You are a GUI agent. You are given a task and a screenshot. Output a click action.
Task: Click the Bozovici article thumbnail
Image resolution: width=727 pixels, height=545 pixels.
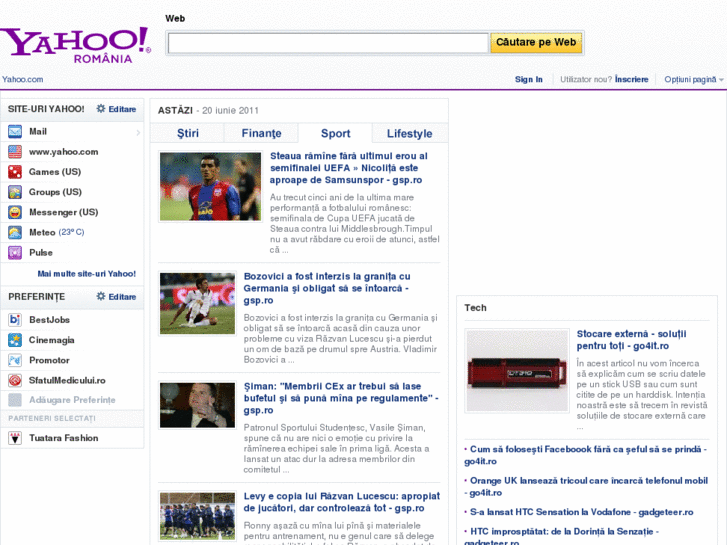[x=198, y=303]
